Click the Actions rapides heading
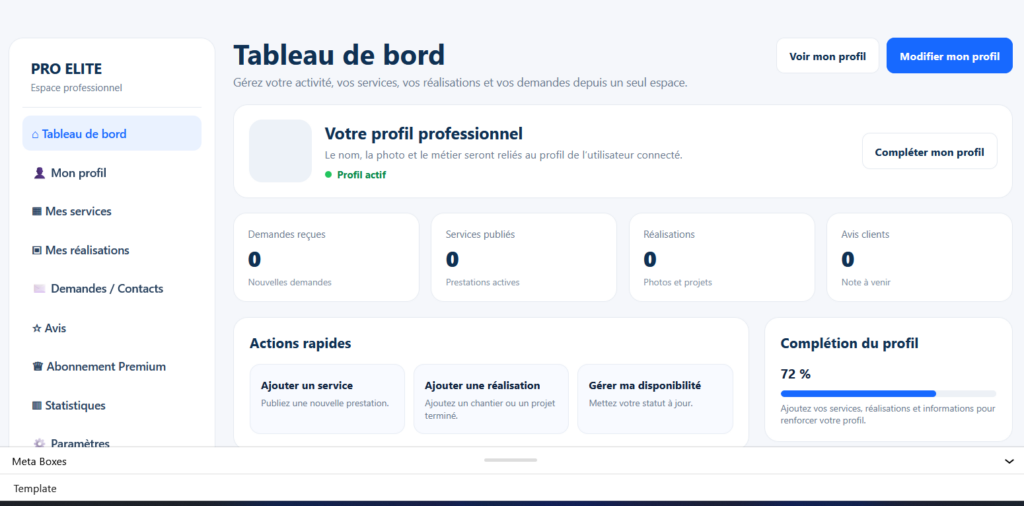The image size is (1024, 506). tap(300, 343)
